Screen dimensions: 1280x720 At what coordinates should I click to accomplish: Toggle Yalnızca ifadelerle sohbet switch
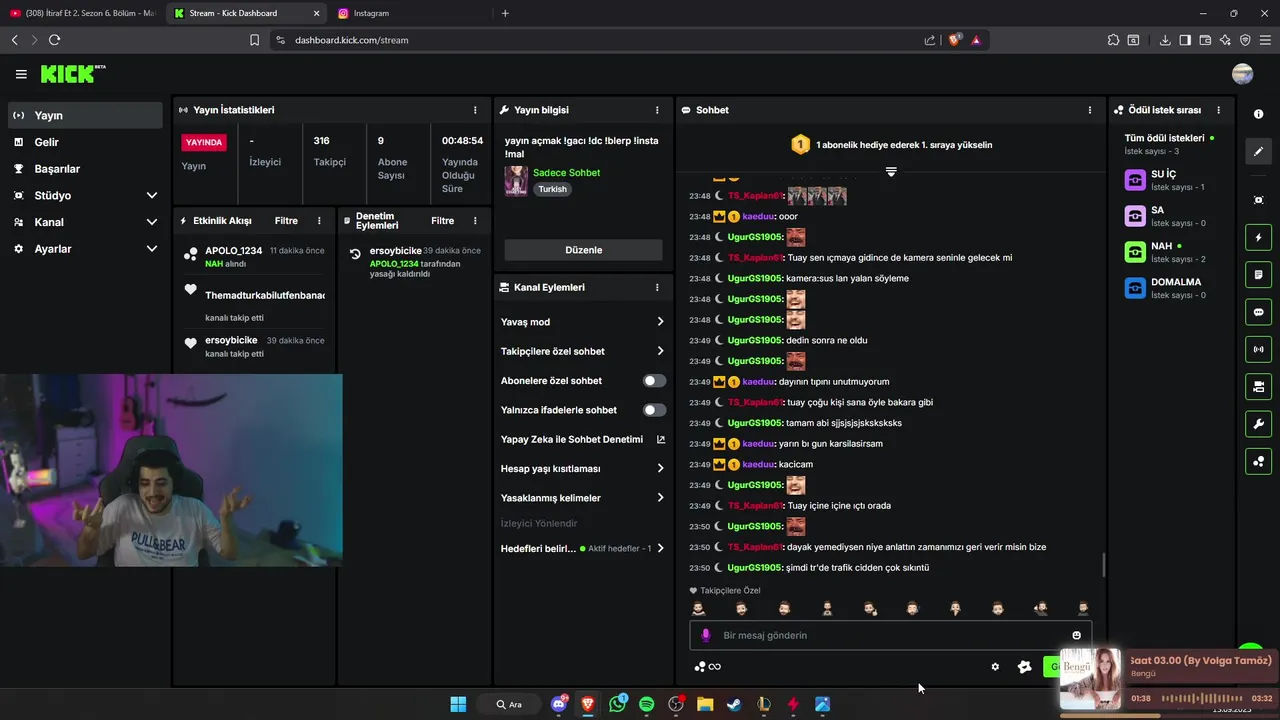tap(654, 410)
